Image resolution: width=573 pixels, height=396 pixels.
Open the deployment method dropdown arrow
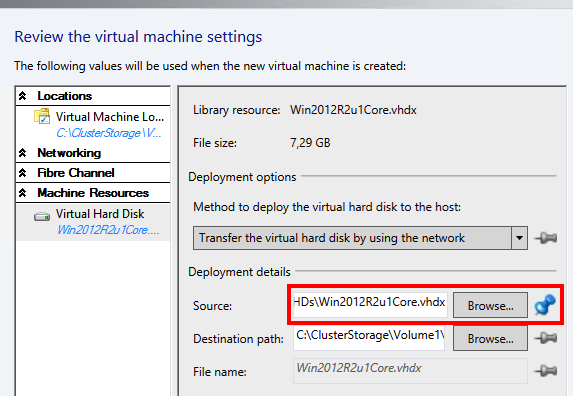pos(519,238)
